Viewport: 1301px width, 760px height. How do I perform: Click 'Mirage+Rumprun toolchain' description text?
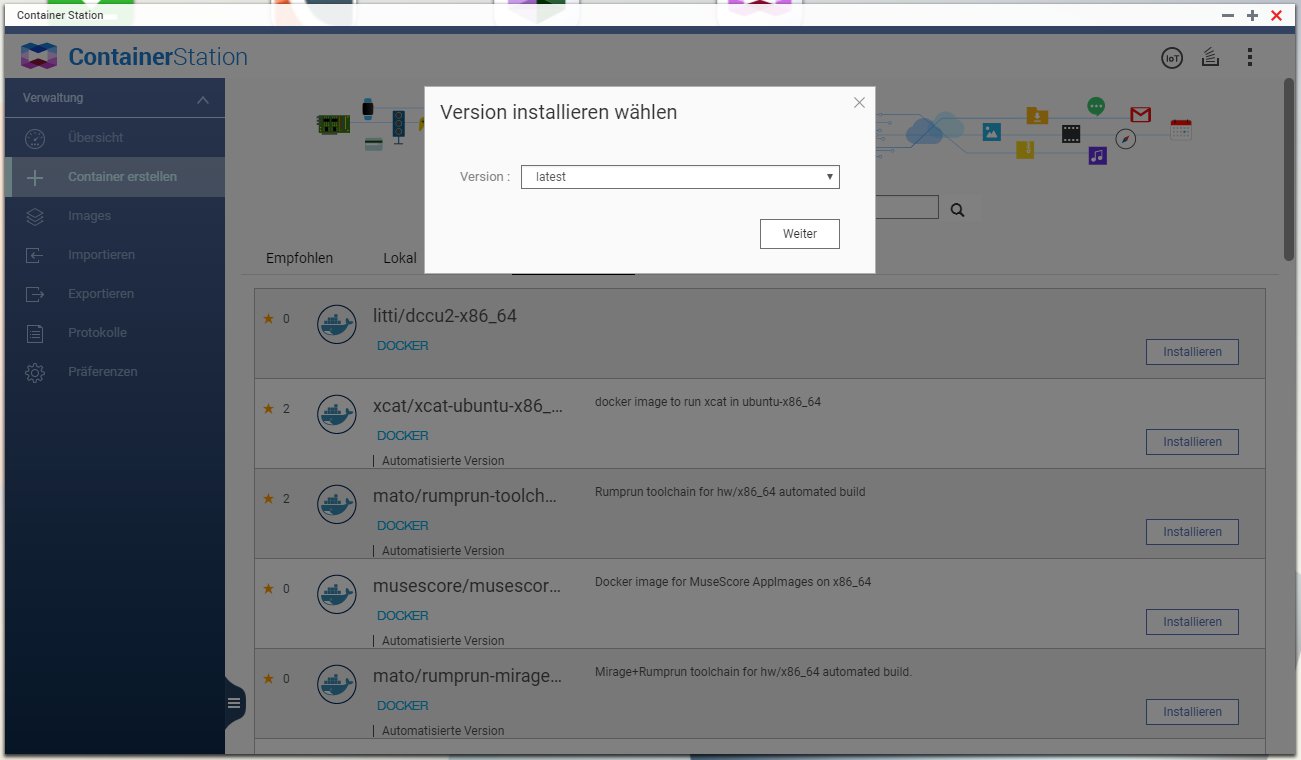click(x=753, y=672)
